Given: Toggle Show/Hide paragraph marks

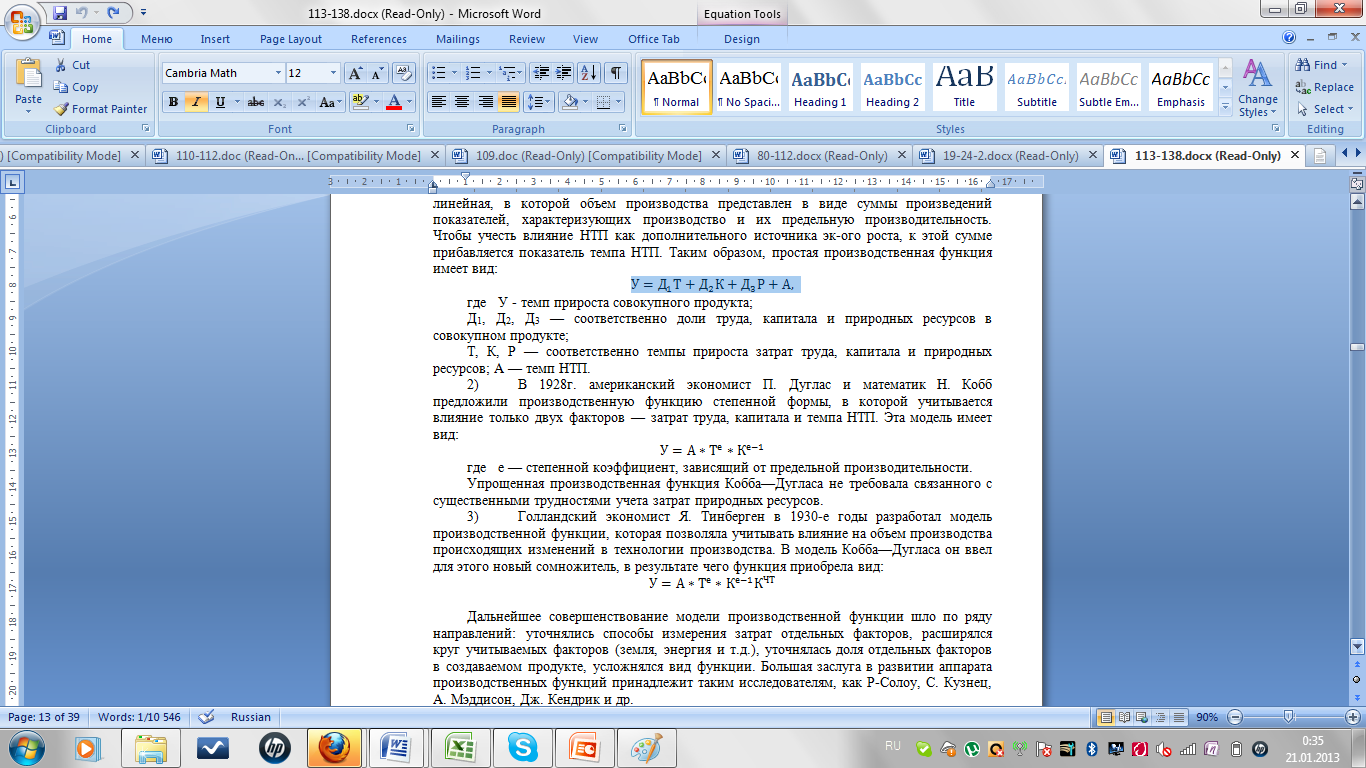Looking at the screenshot, I should tap(616, 73).
